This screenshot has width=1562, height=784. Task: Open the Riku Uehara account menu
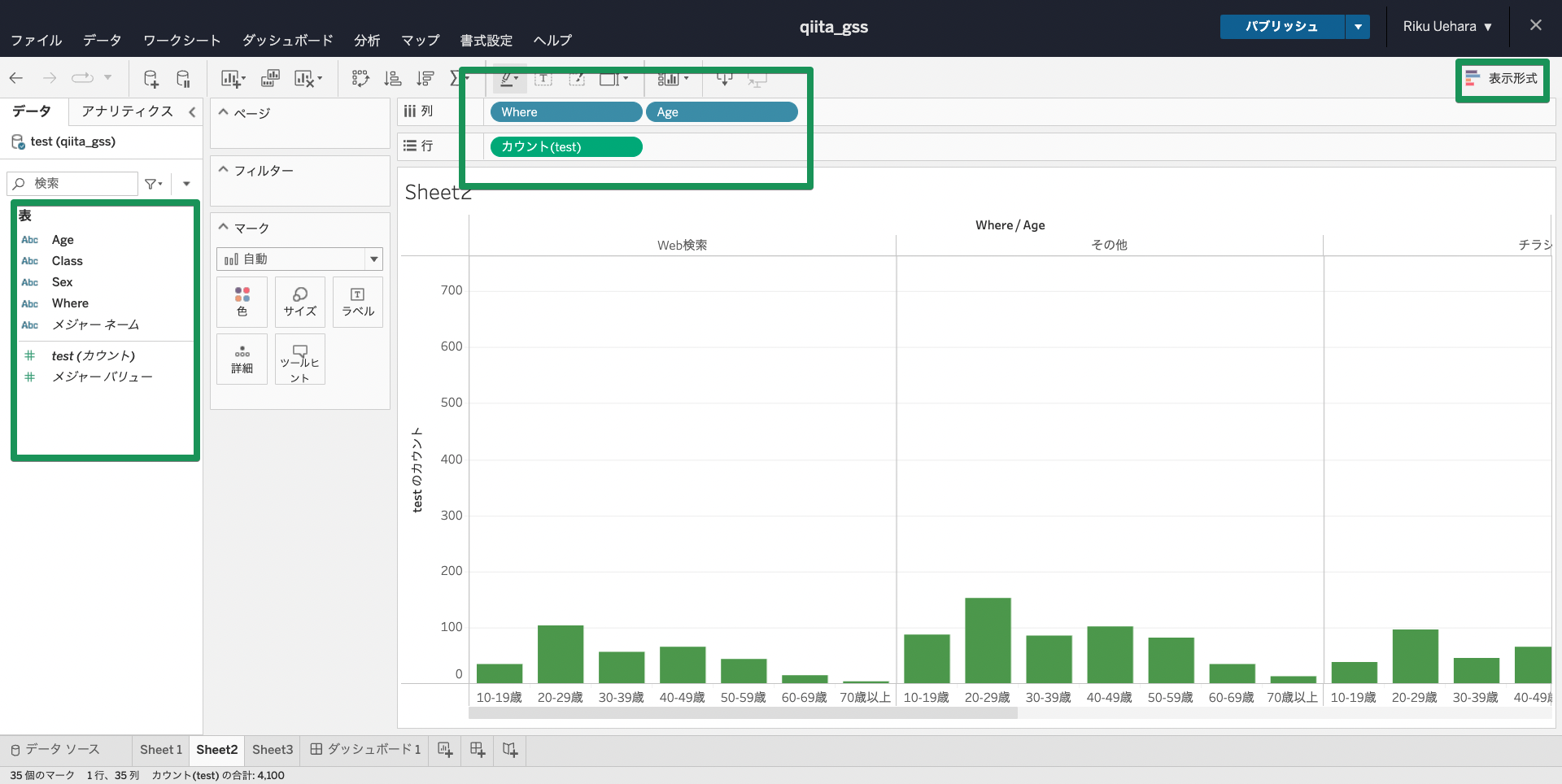click(x=1447, y=27)
